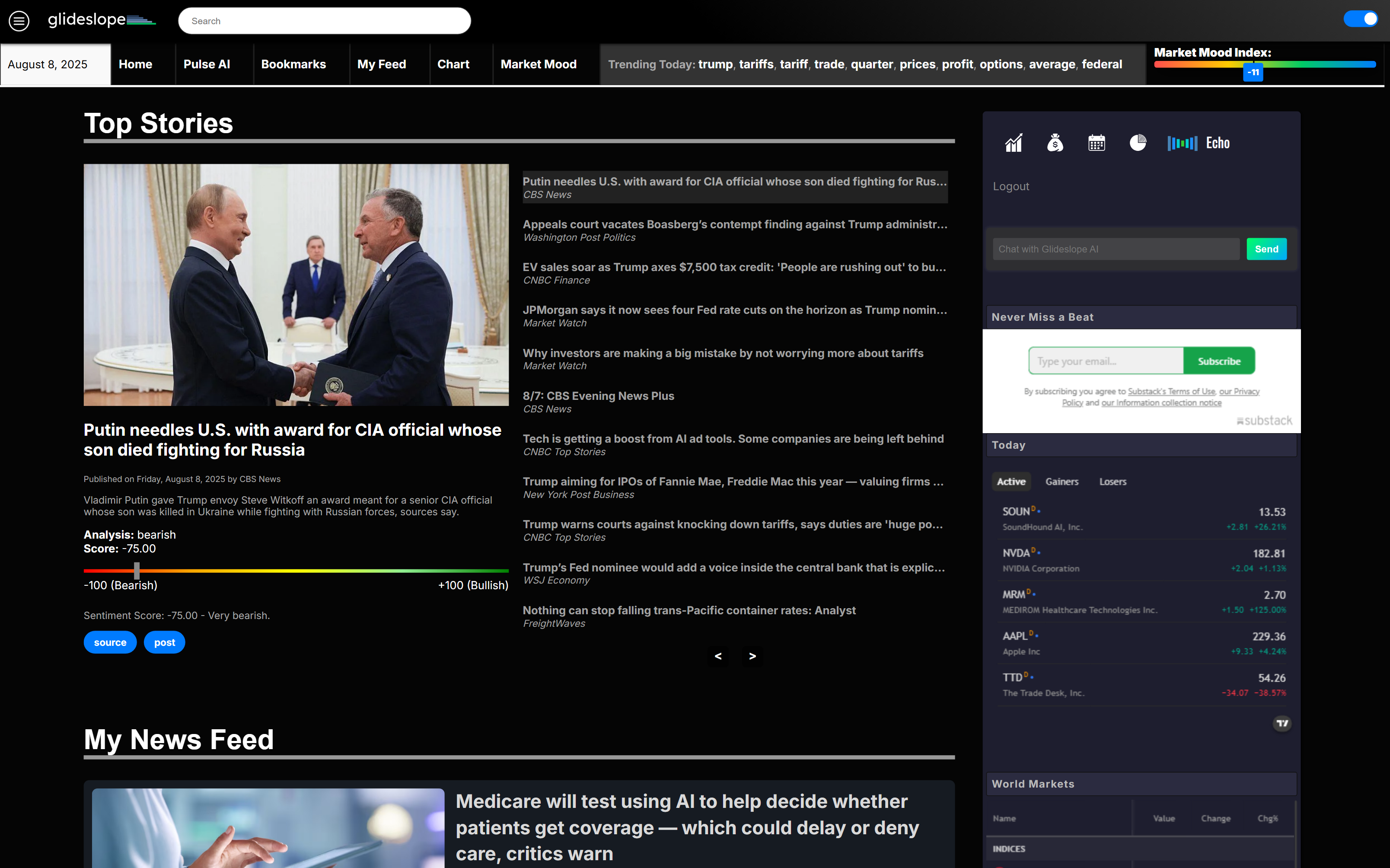Click Chat with Glideslope AI field
This screenshot has width=1390, height=868.
pyautogui.click(x=1116, y=249)
